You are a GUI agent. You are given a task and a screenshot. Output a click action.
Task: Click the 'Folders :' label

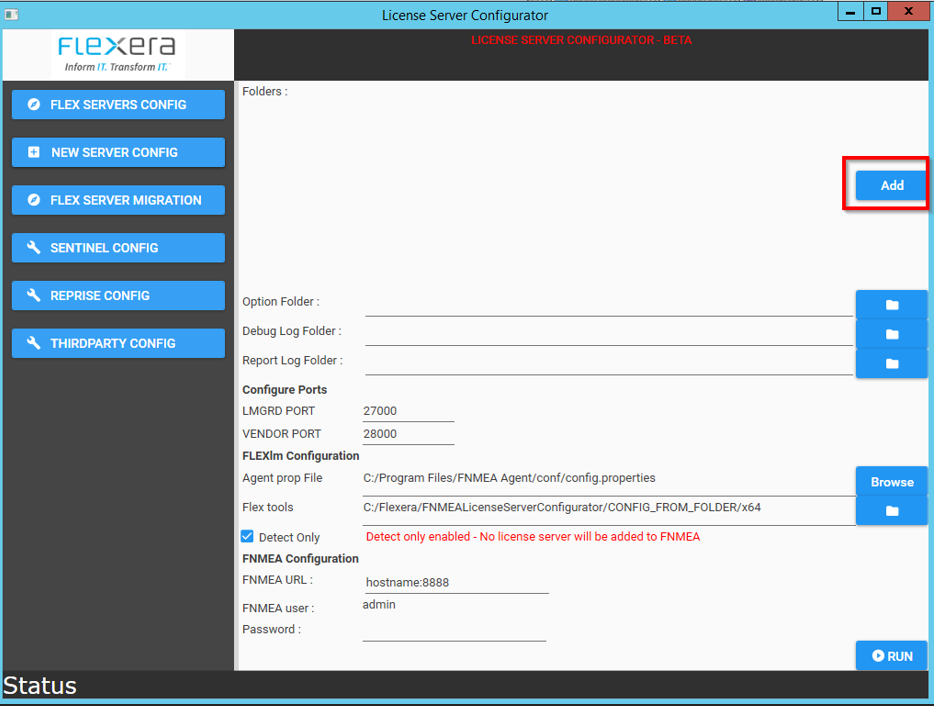coord(265,92)
